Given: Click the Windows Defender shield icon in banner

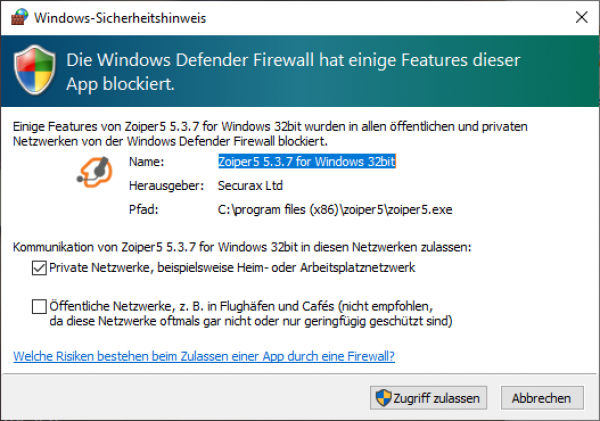Looking at the screenshot, I should click(35, 70).
